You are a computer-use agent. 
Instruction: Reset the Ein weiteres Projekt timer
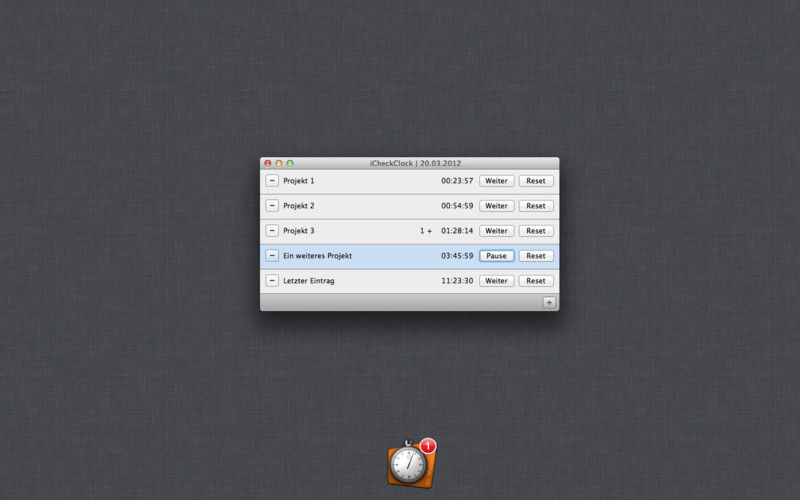coord(536,256)
